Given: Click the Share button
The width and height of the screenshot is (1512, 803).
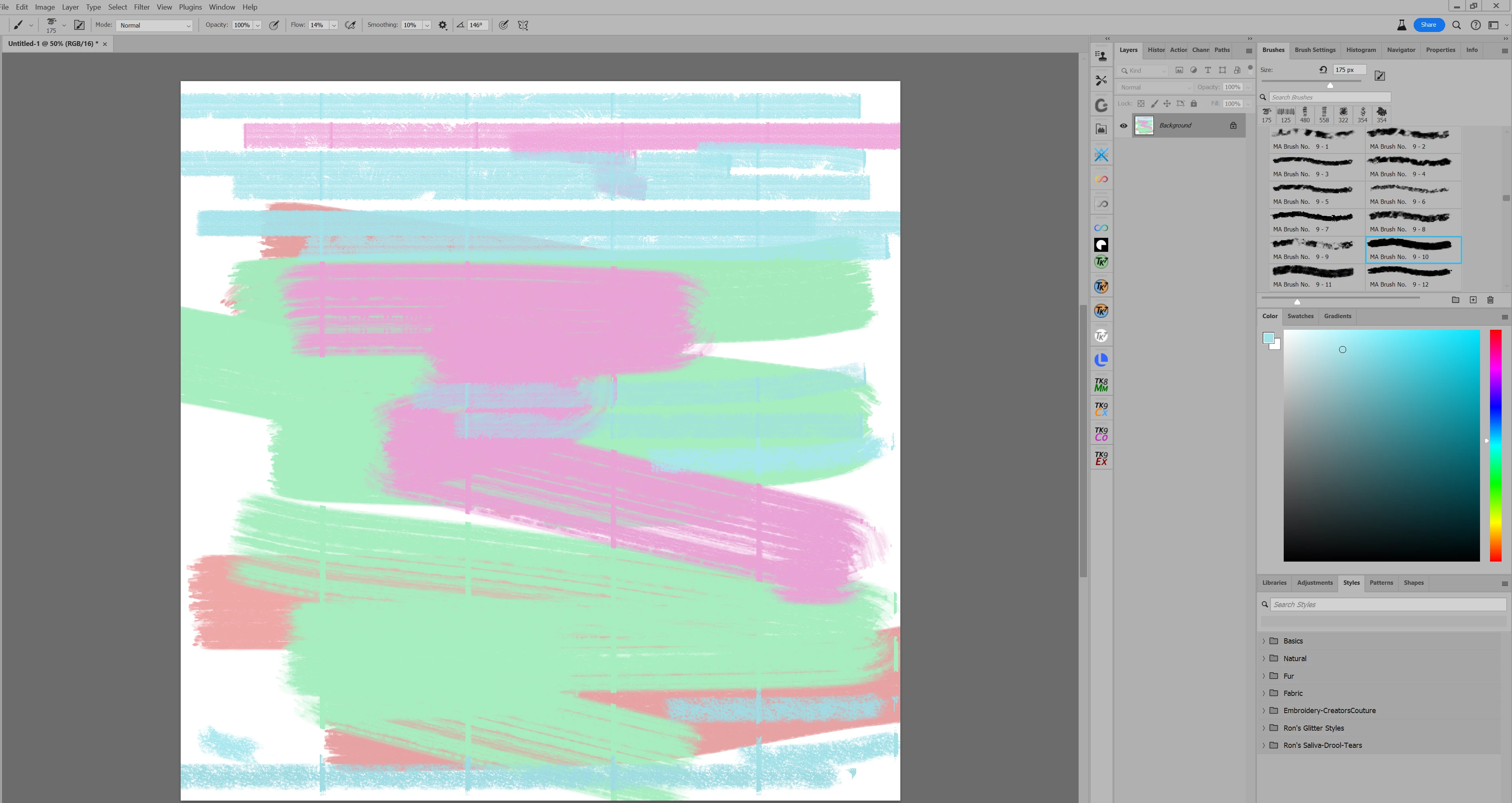Looking at the screenshot, I should [1428, 25].
